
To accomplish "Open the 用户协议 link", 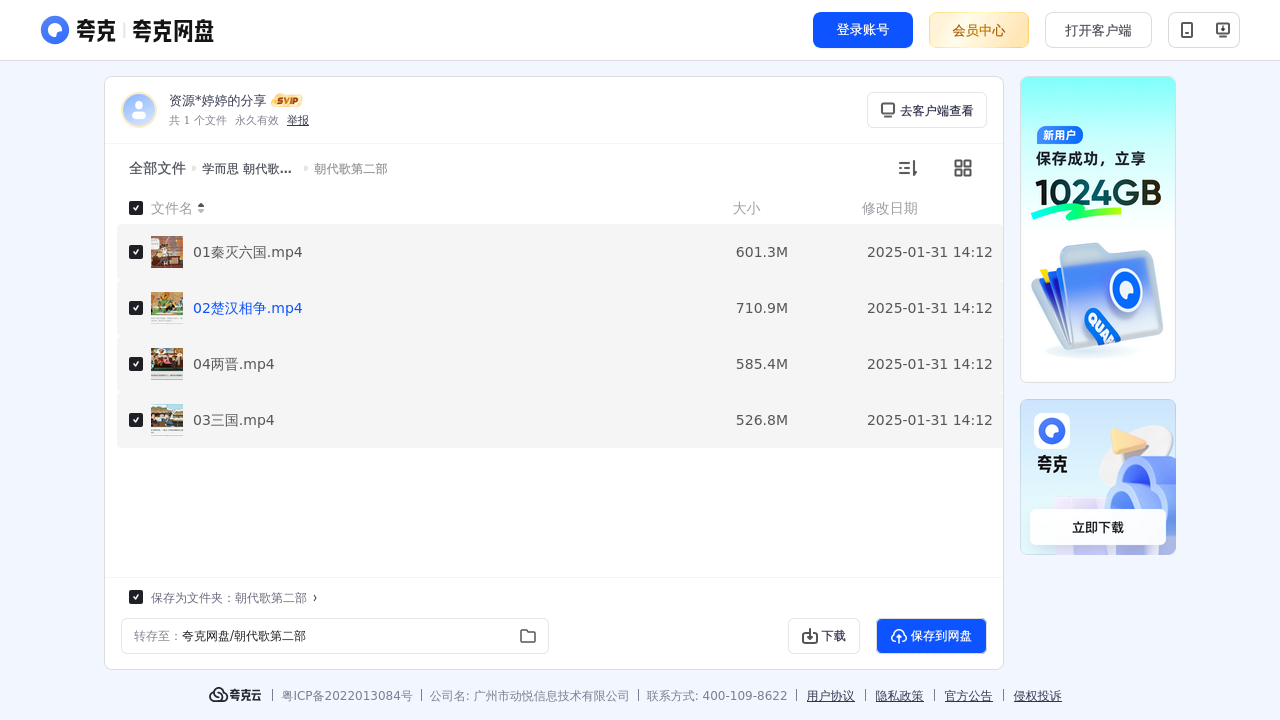I will pos(831,695).
